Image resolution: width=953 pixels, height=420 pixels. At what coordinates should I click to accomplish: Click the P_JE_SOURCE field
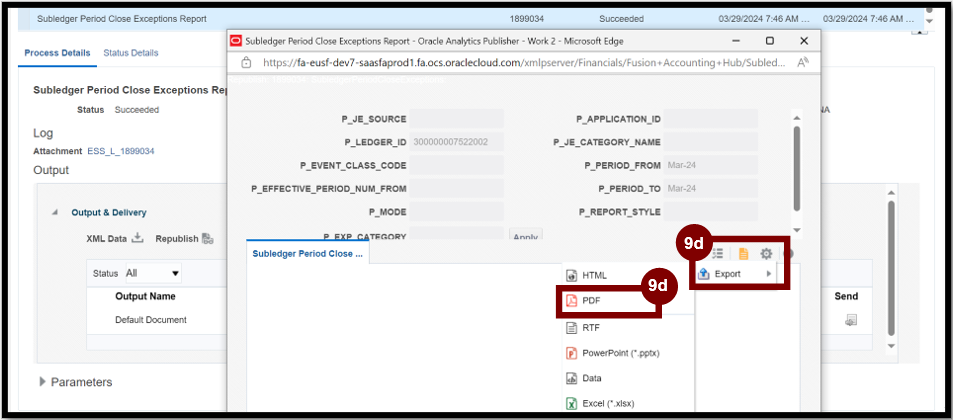click(456, 119)
